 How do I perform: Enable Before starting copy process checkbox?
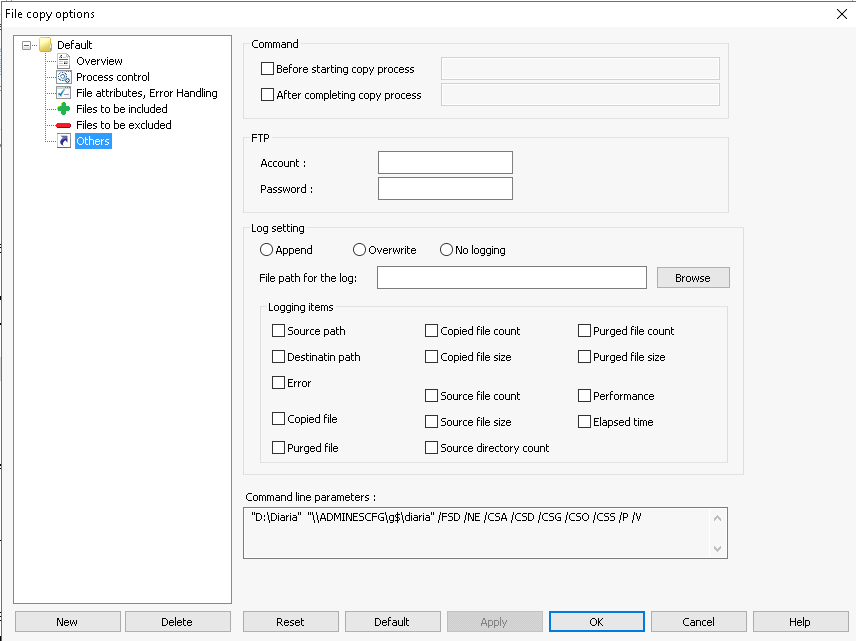click(x=268, y=69)
